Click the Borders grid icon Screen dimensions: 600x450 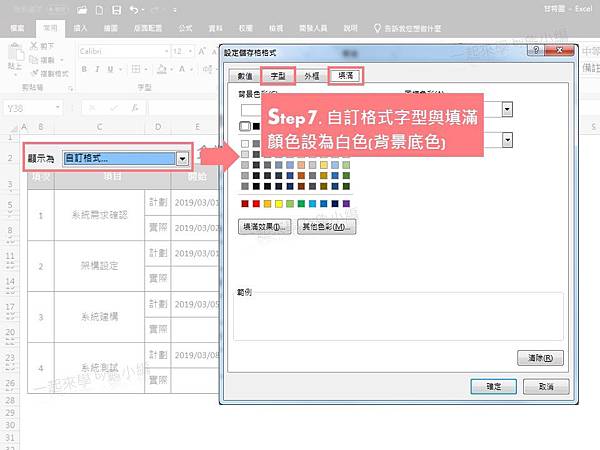coord(136,69)
